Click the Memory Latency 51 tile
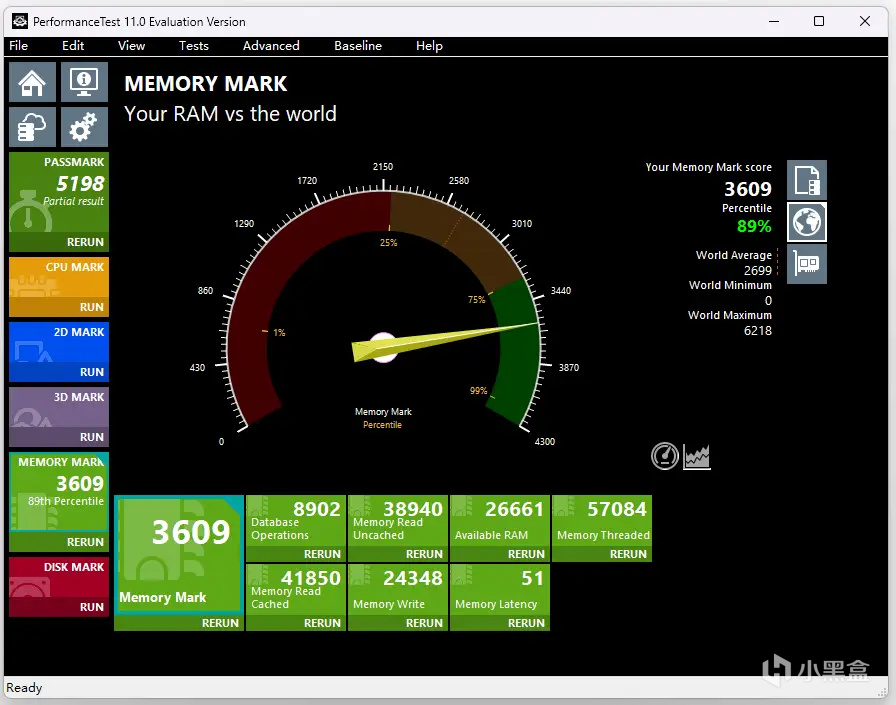Screen dimensions: 896x705 pyautogui.click(x=500, y=590)
